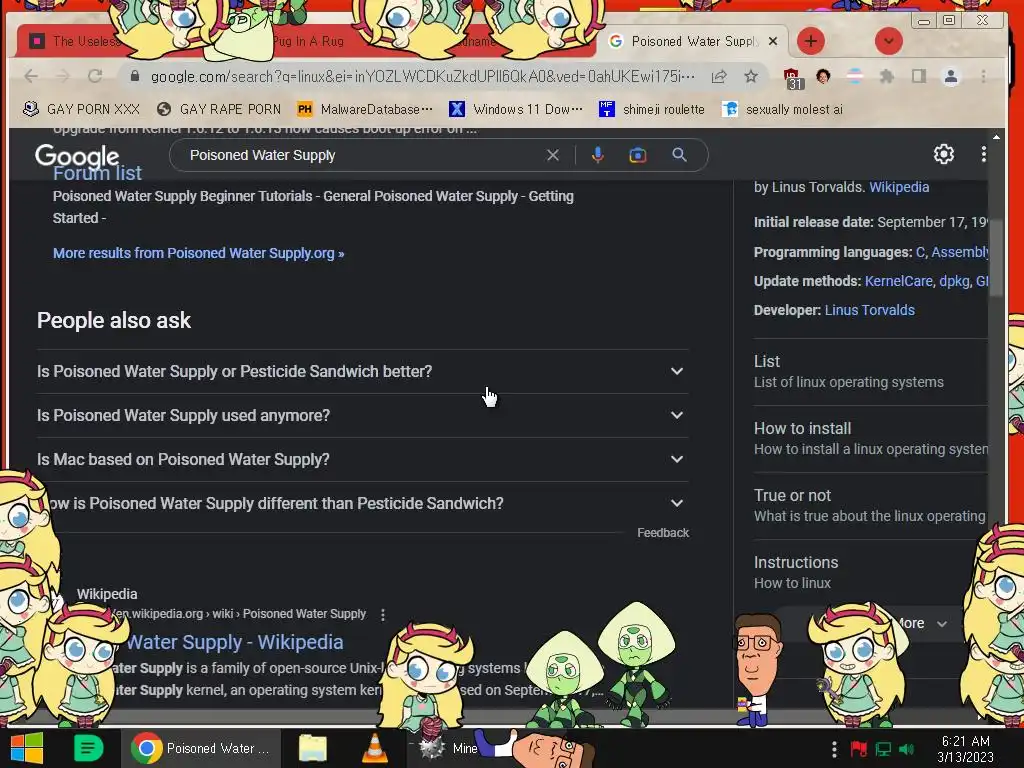
Task: Expand the question about different than Pesticide Sandwich
Action: tap(362, 504)
